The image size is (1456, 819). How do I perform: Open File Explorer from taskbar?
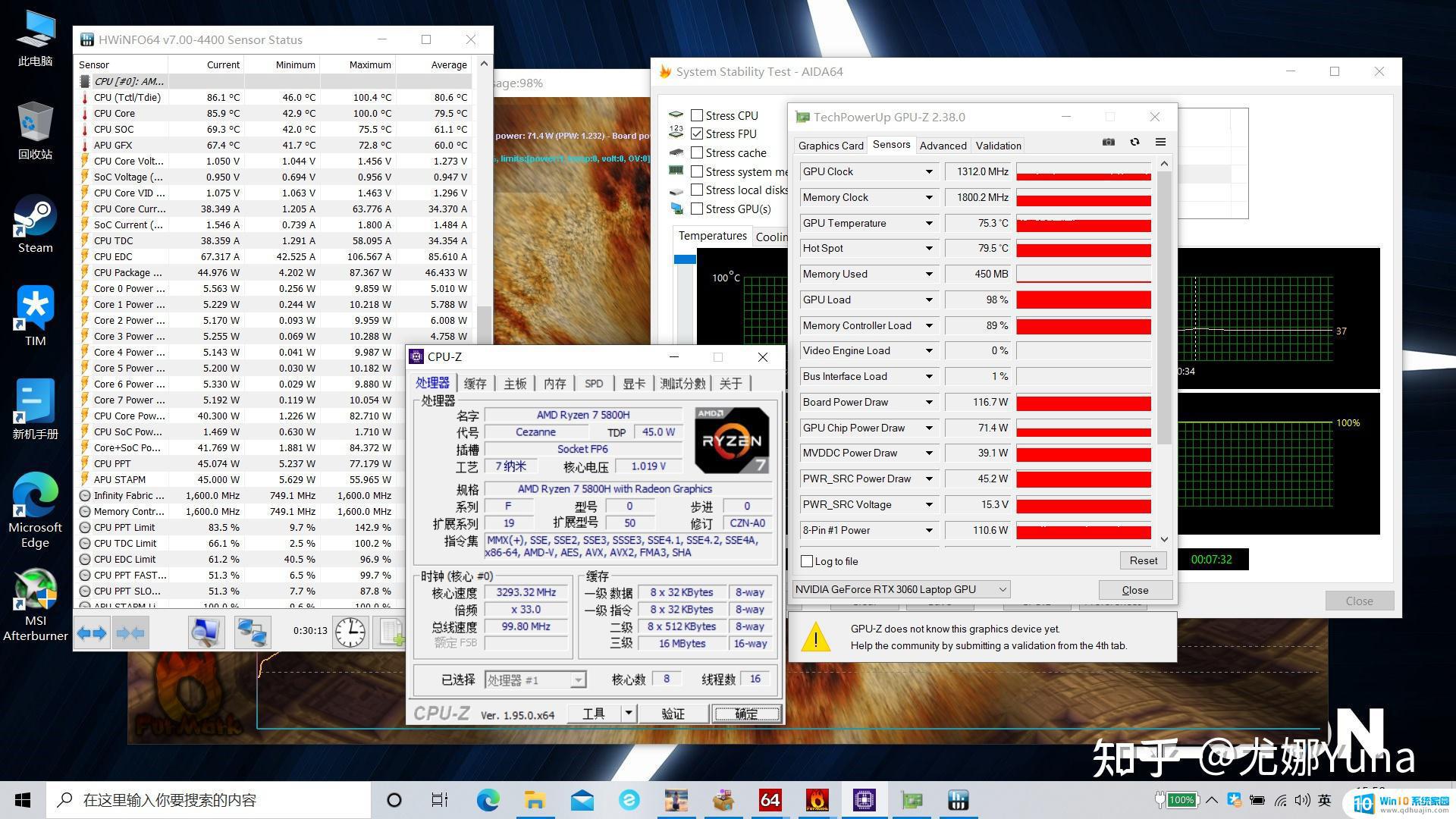coord(535,800)
